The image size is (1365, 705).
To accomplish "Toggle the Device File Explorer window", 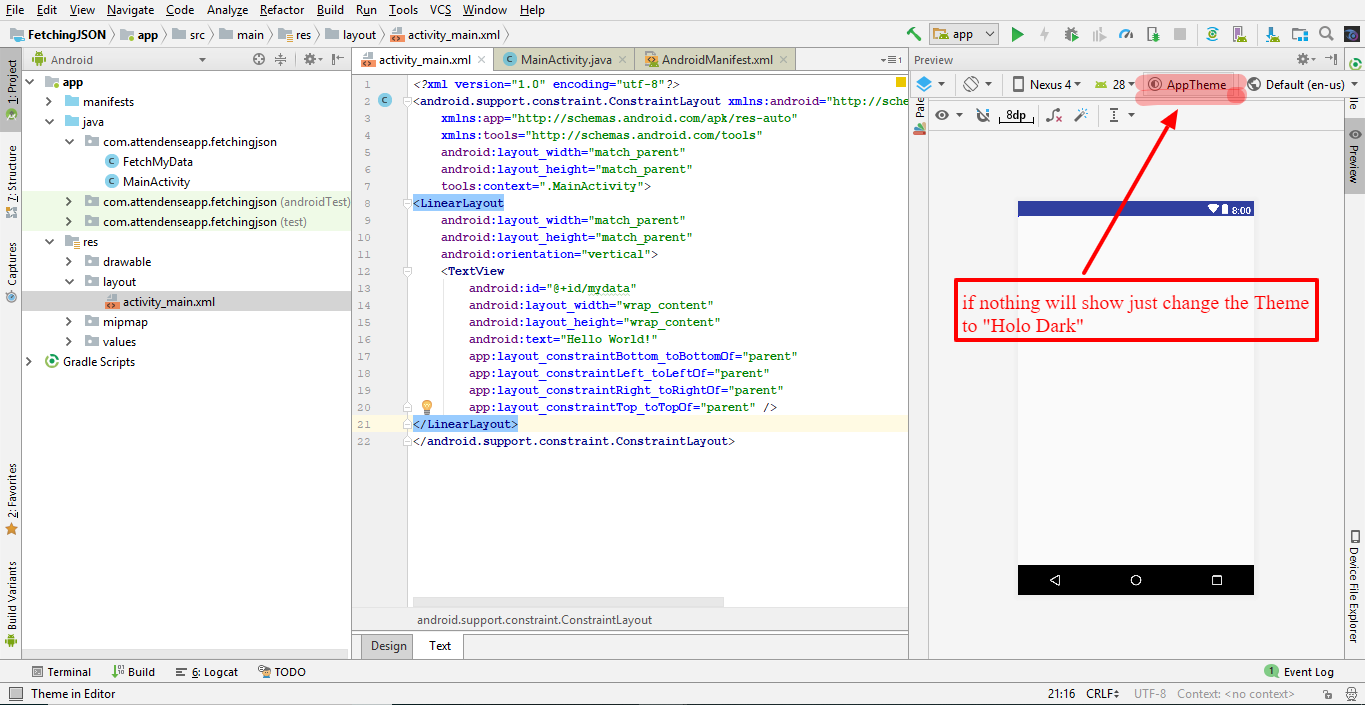I will tap(1354, 586).
